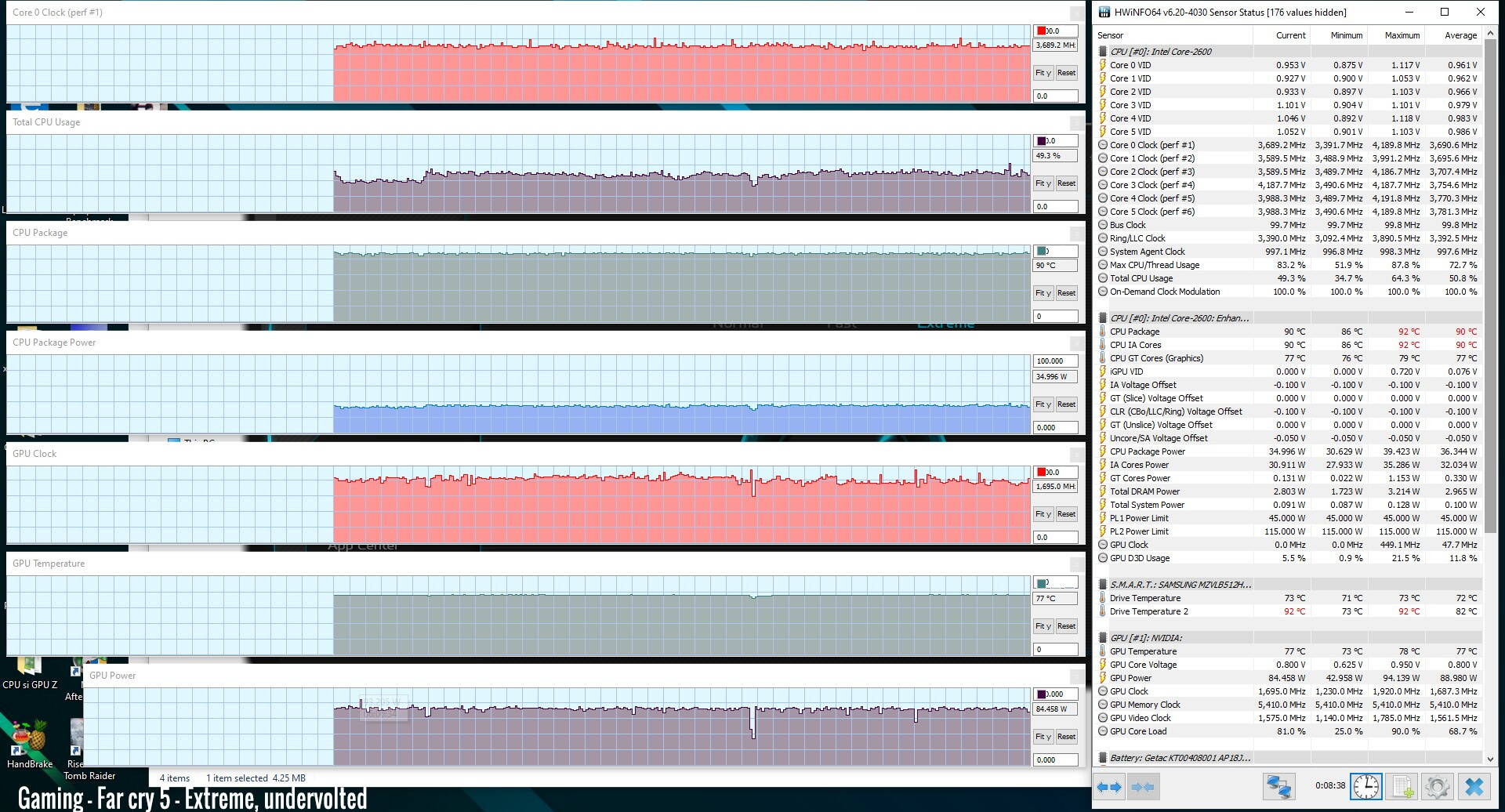Click the teal color swatch in CPU Package graph

pos(1042,252)
